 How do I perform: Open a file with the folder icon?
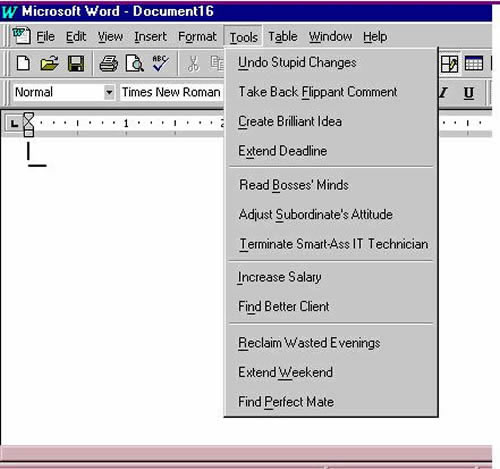pyautogui.click(x=49, y=63)
